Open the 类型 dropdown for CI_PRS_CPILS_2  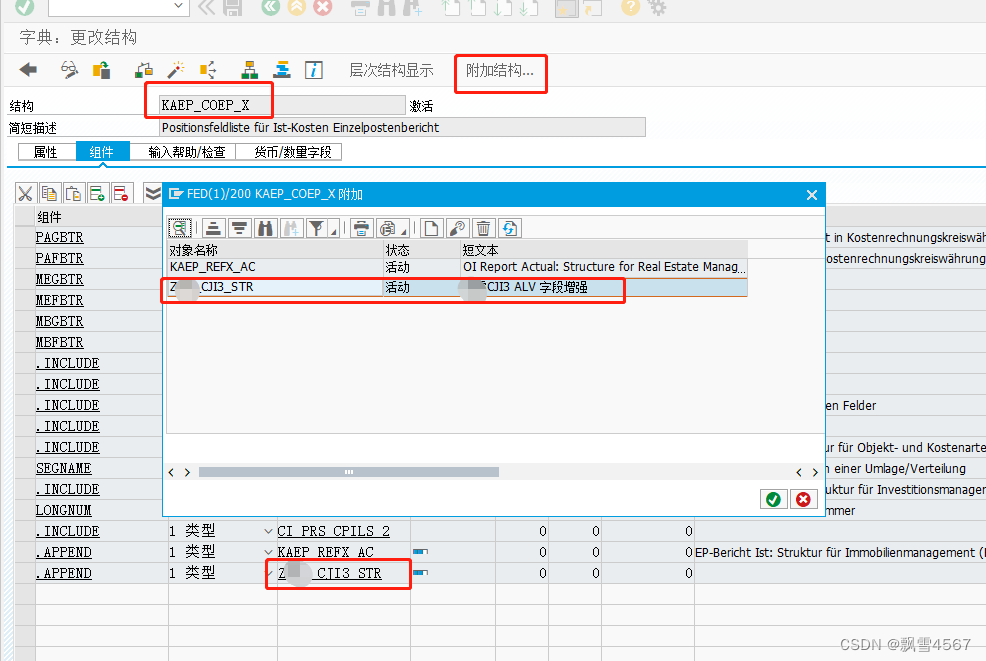point(267,530)
